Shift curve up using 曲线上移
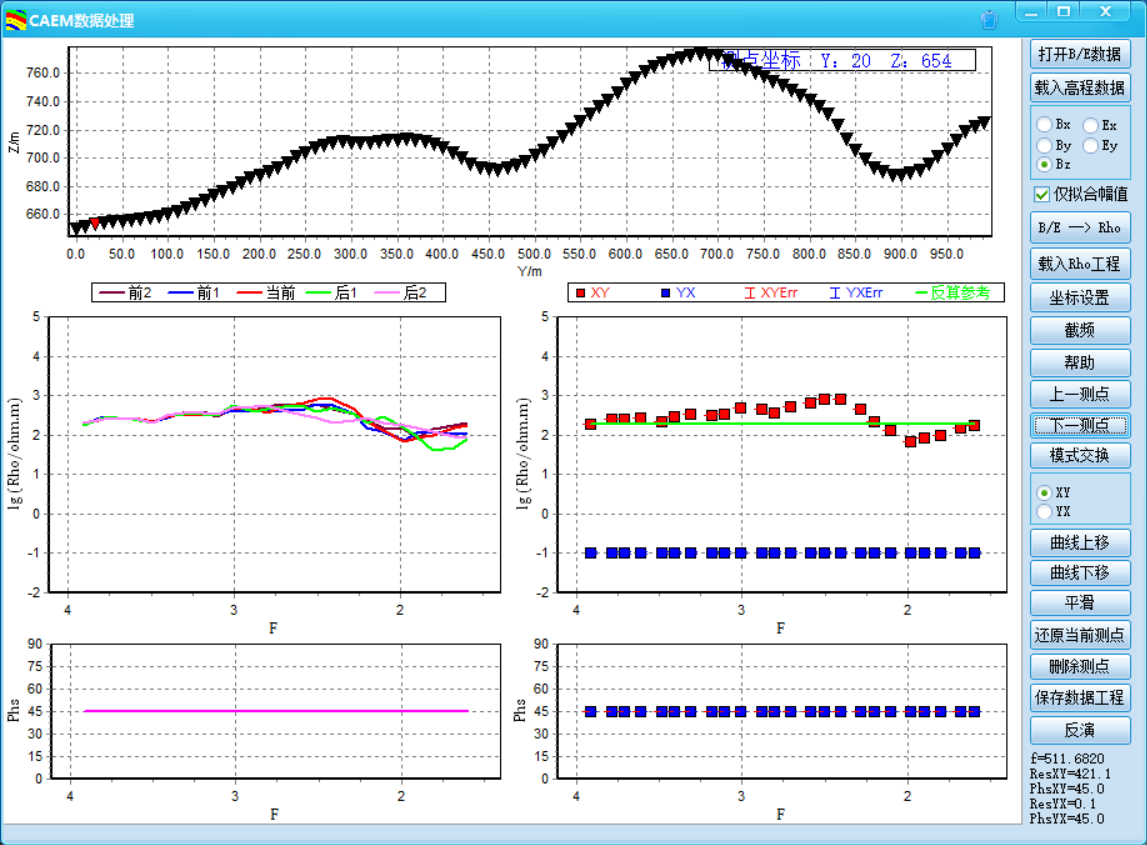The image size is (1147, 845). (1080, 543)
